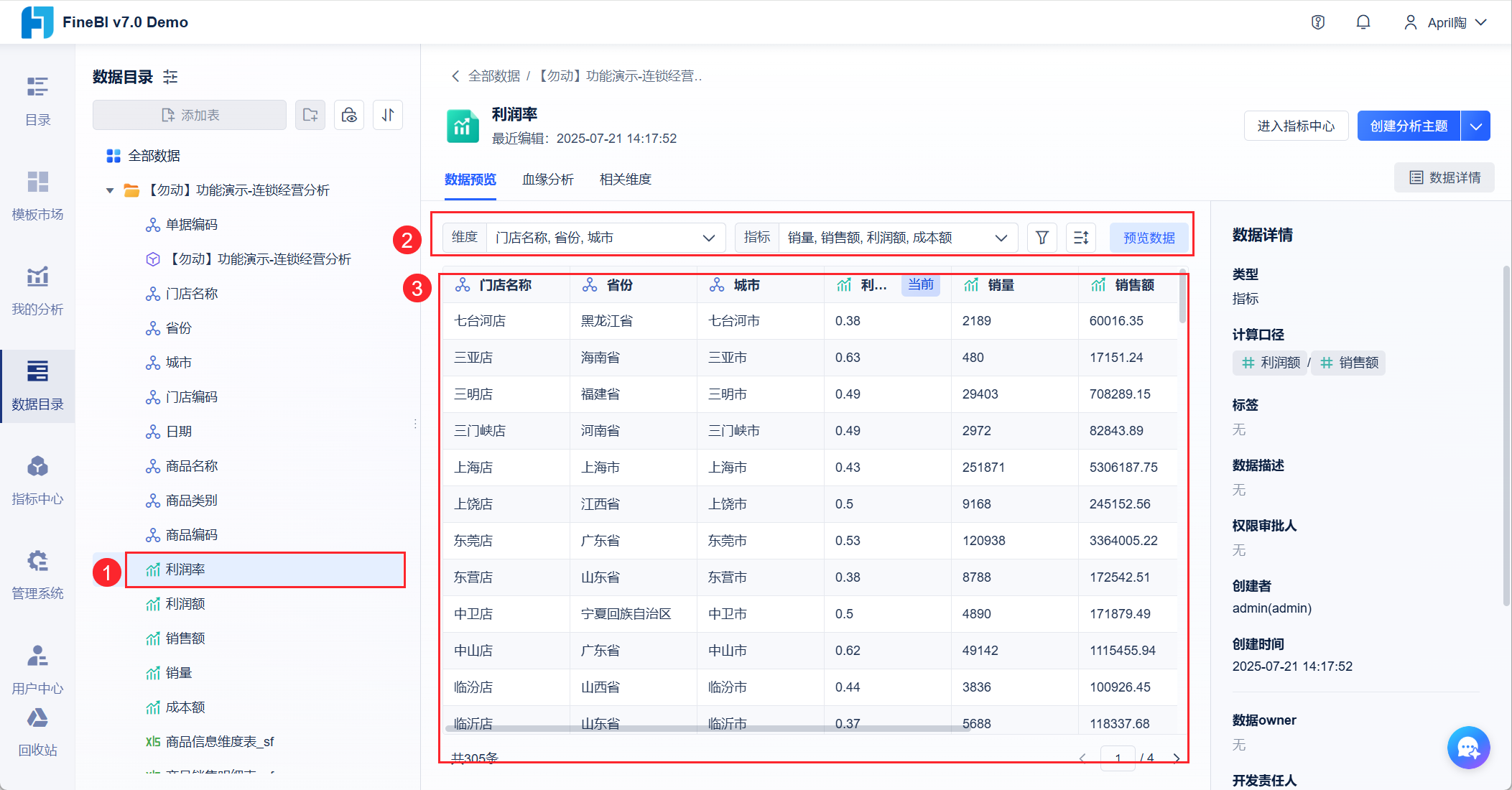Click the 预览数据 button
Viewport: 1512px width, 790px height.
click(1149, 238)
